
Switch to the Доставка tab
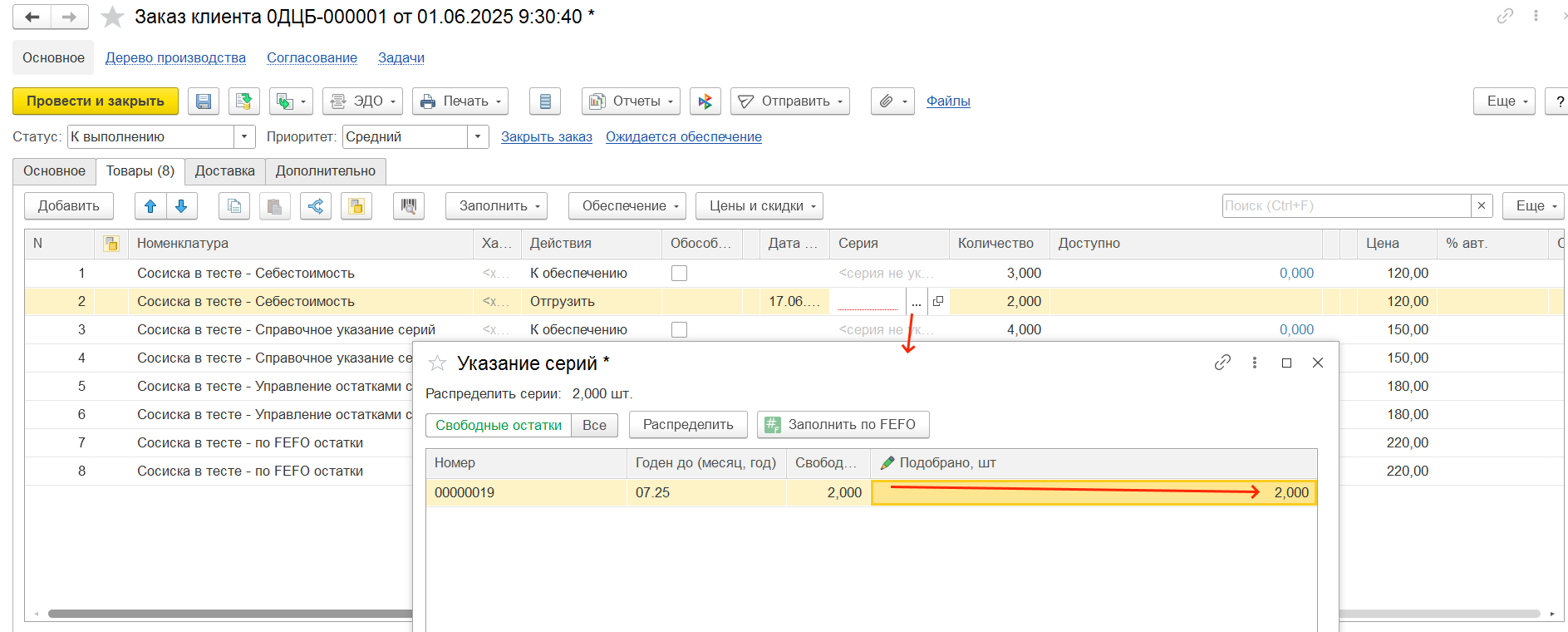pos(224,171)
